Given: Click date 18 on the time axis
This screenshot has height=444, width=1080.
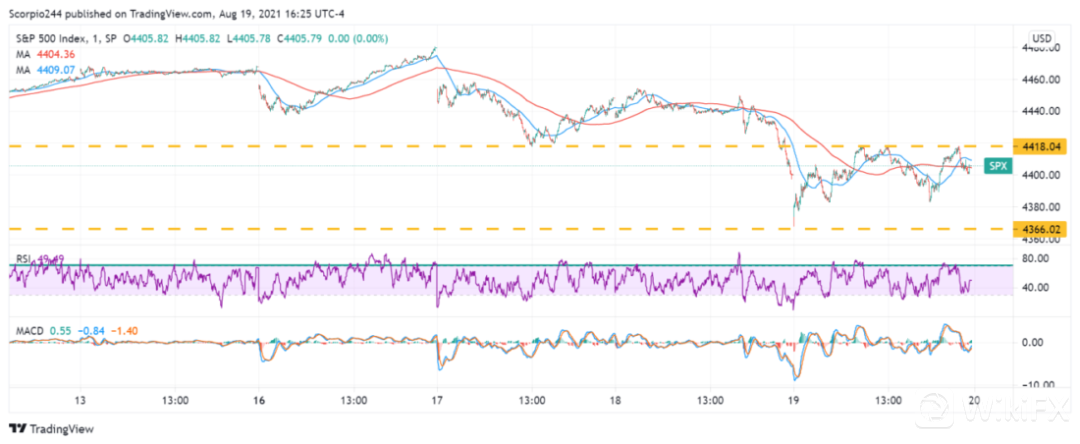Looking at the screenshot, I should [x=616, y=401].
